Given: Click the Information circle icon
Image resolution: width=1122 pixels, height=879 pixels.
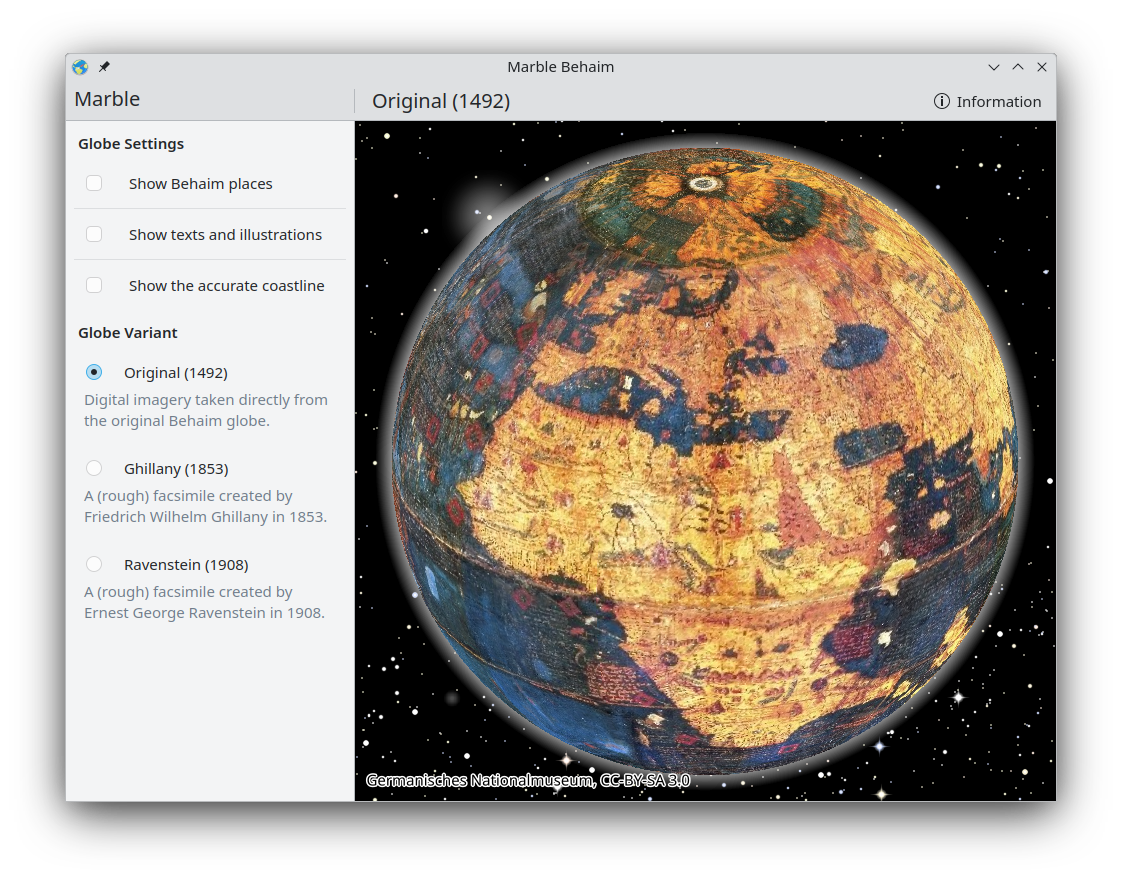Looking at the screenshot, I should [941, 102].
